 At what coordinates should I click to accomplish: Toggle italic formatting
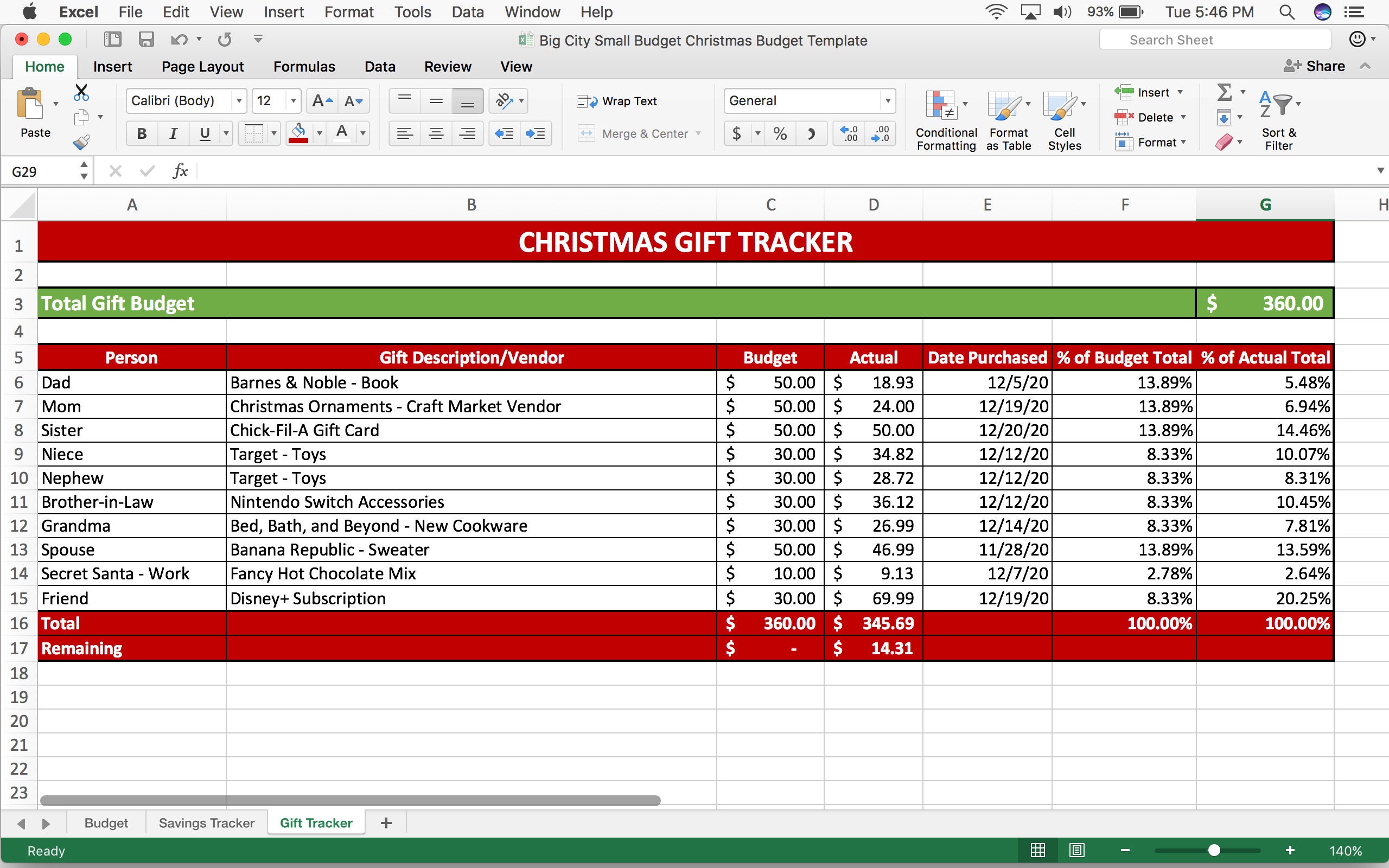click(x=172, y=133)
